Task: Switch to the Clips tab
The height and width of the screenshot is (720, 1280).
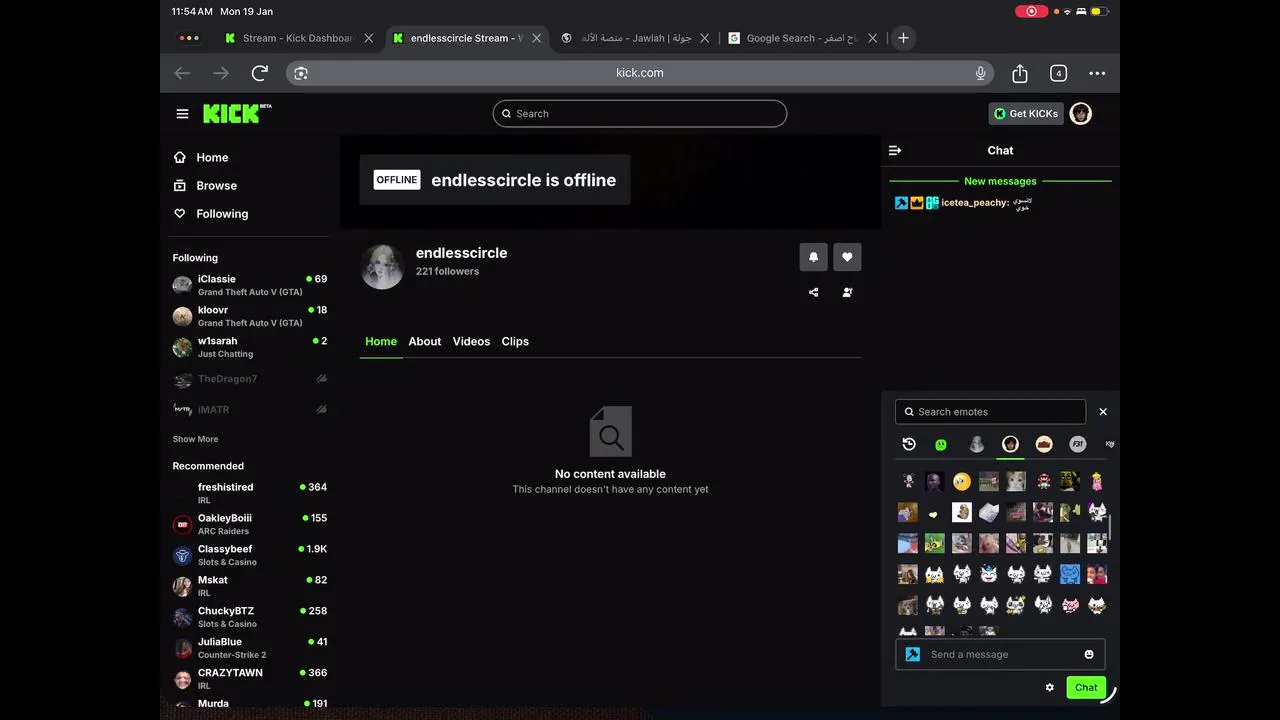Action: point(515,341)
